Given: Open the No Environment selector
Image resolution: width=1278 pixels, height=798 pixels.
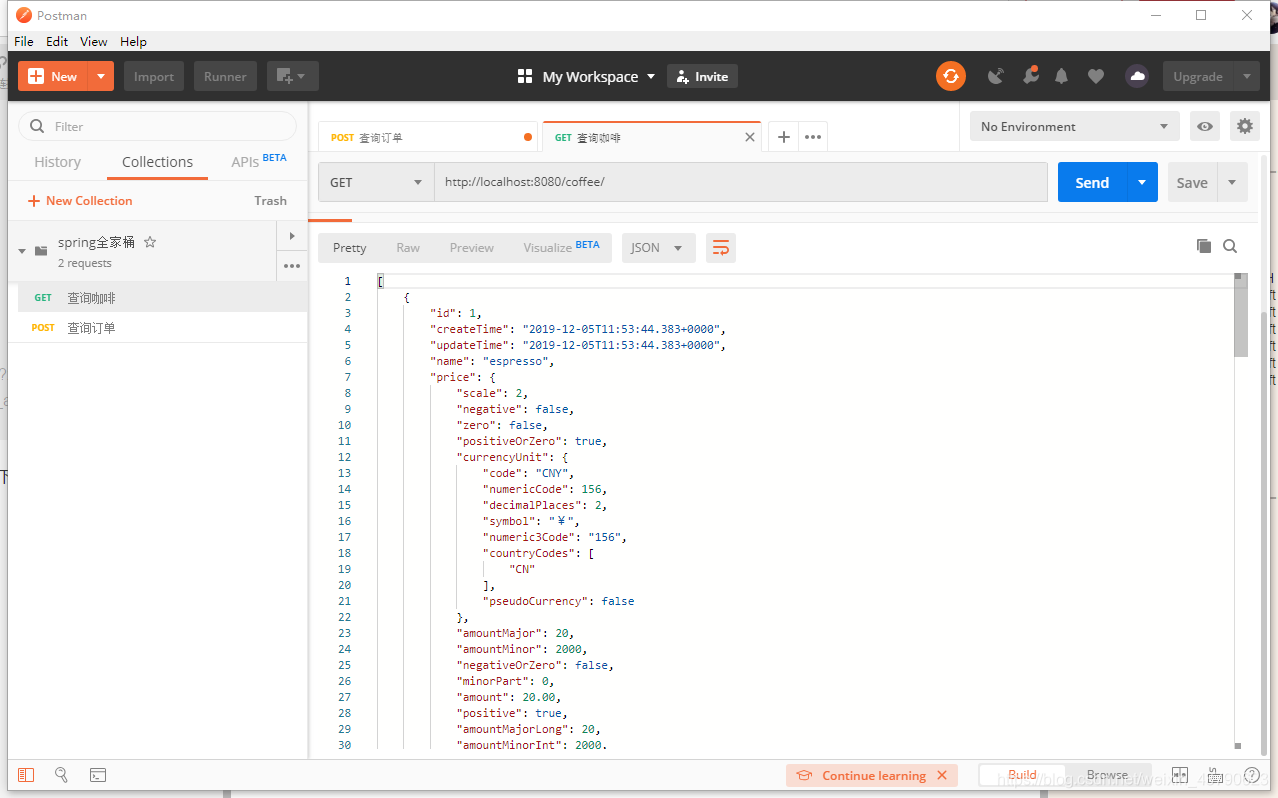Looking at the screenshot, I should click(1075, 126).
